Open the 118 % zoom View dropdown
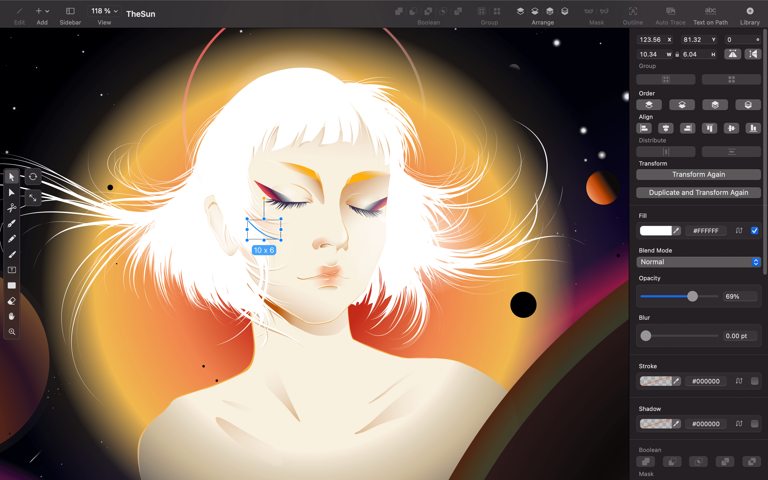The height and width of the screenshot is (480, 768). tap(104, 11)
